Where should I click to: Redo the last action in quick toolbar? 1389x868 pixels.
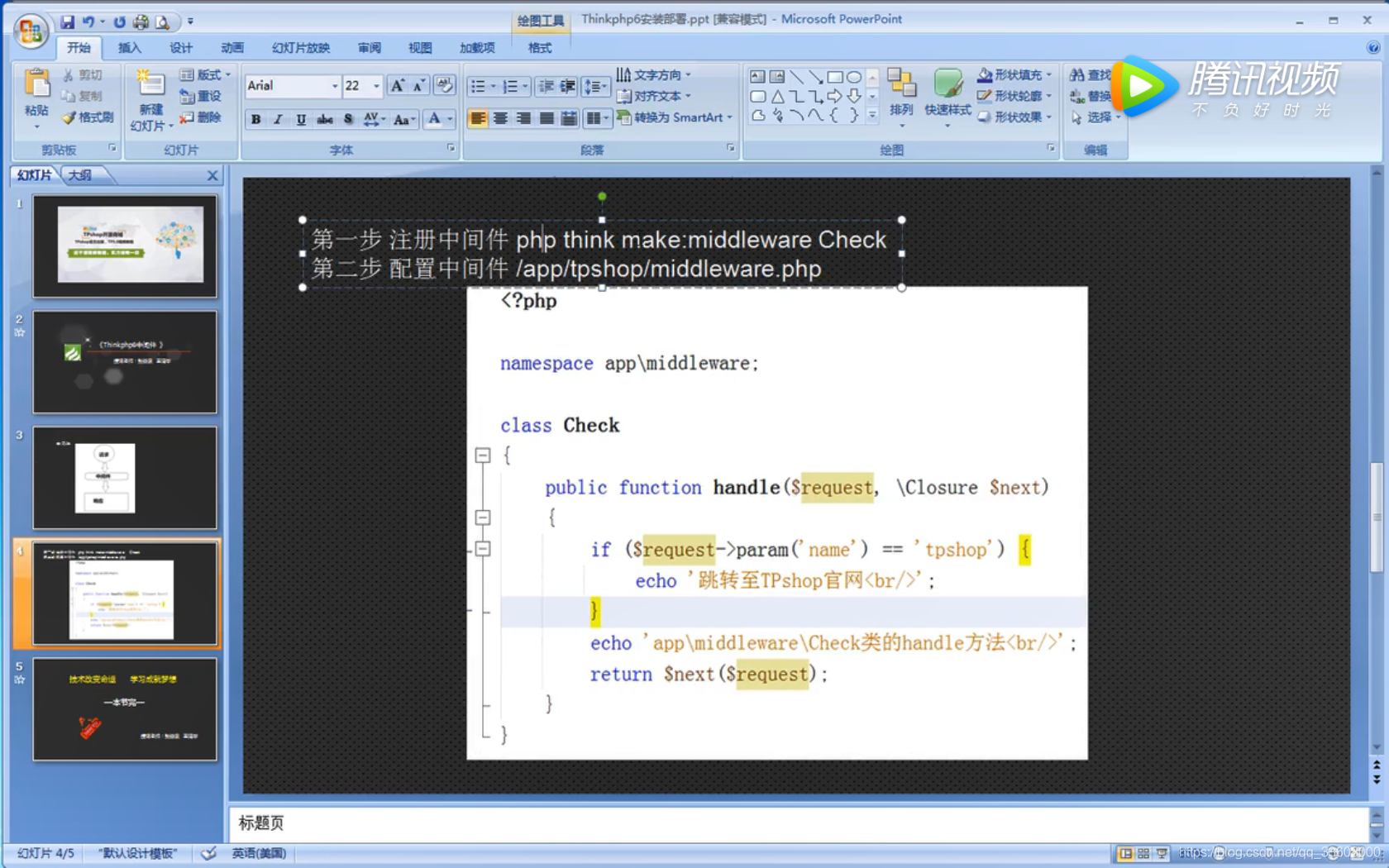pos(120,21)
